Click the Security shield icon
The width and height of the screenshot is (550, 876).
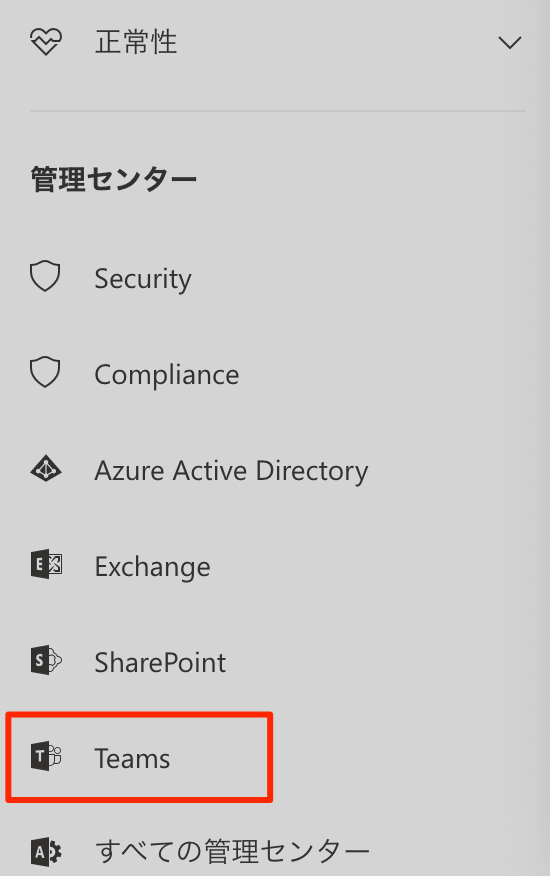(45, 276)
